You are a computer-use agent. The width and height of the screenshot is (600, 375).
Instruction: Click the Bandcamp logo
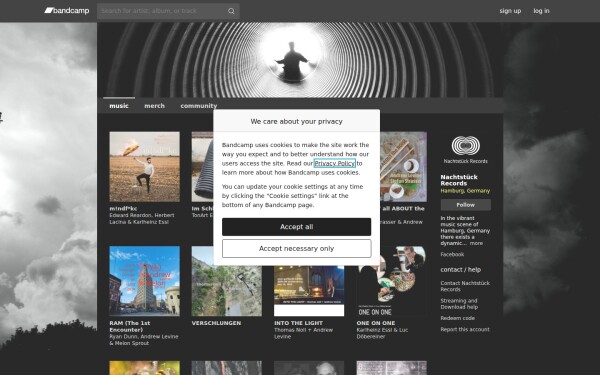coord(67,11)
